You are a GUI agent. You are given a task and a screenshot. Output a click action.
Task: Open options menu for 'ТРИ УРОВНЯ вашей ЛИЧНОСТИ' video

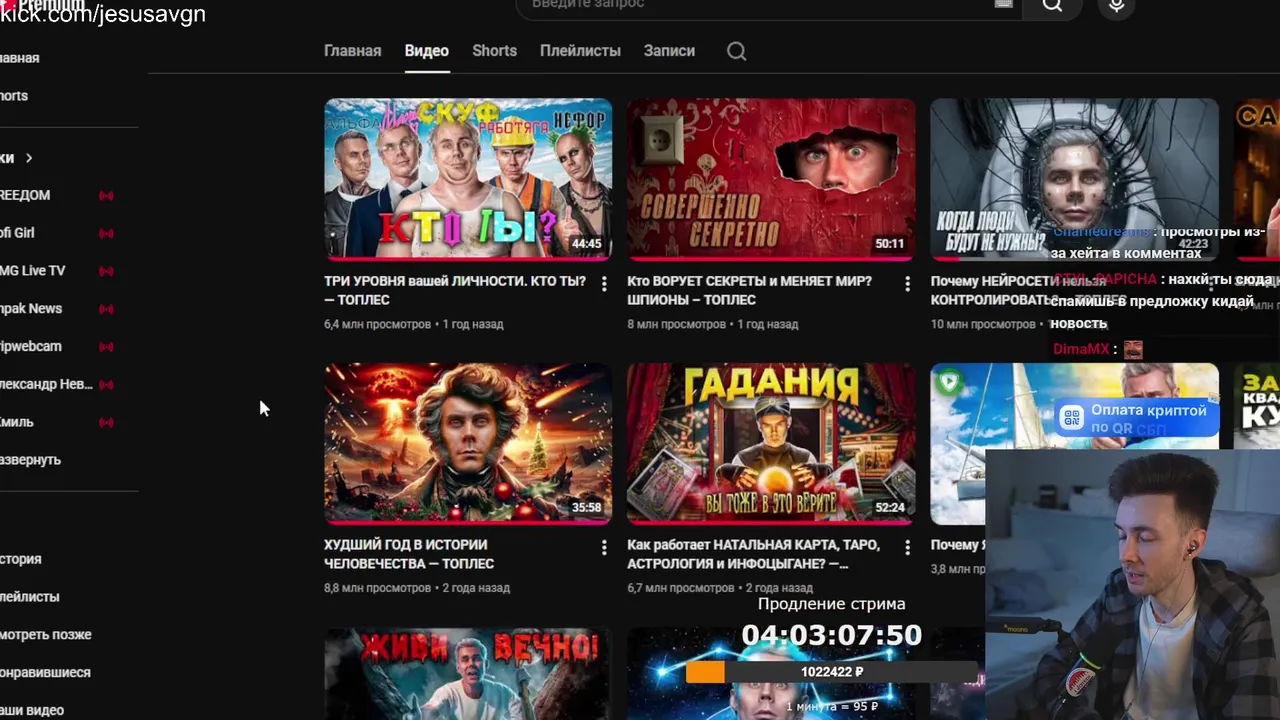click(604, 284)
